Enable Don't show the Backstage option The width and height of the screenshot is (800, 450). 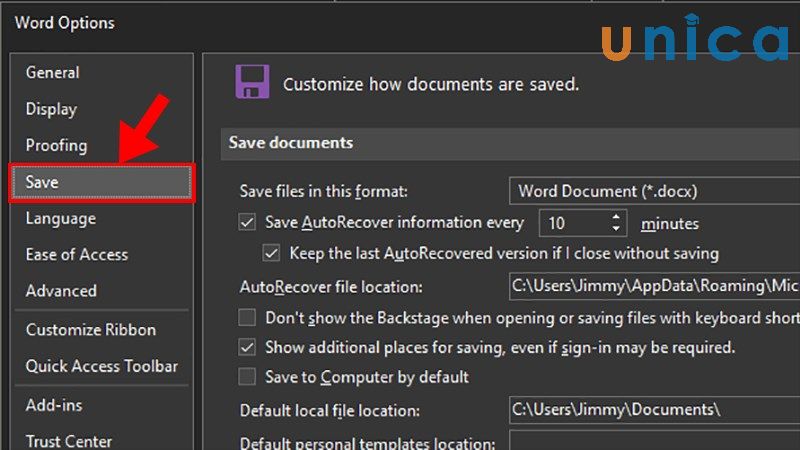[x=247, y=318]
